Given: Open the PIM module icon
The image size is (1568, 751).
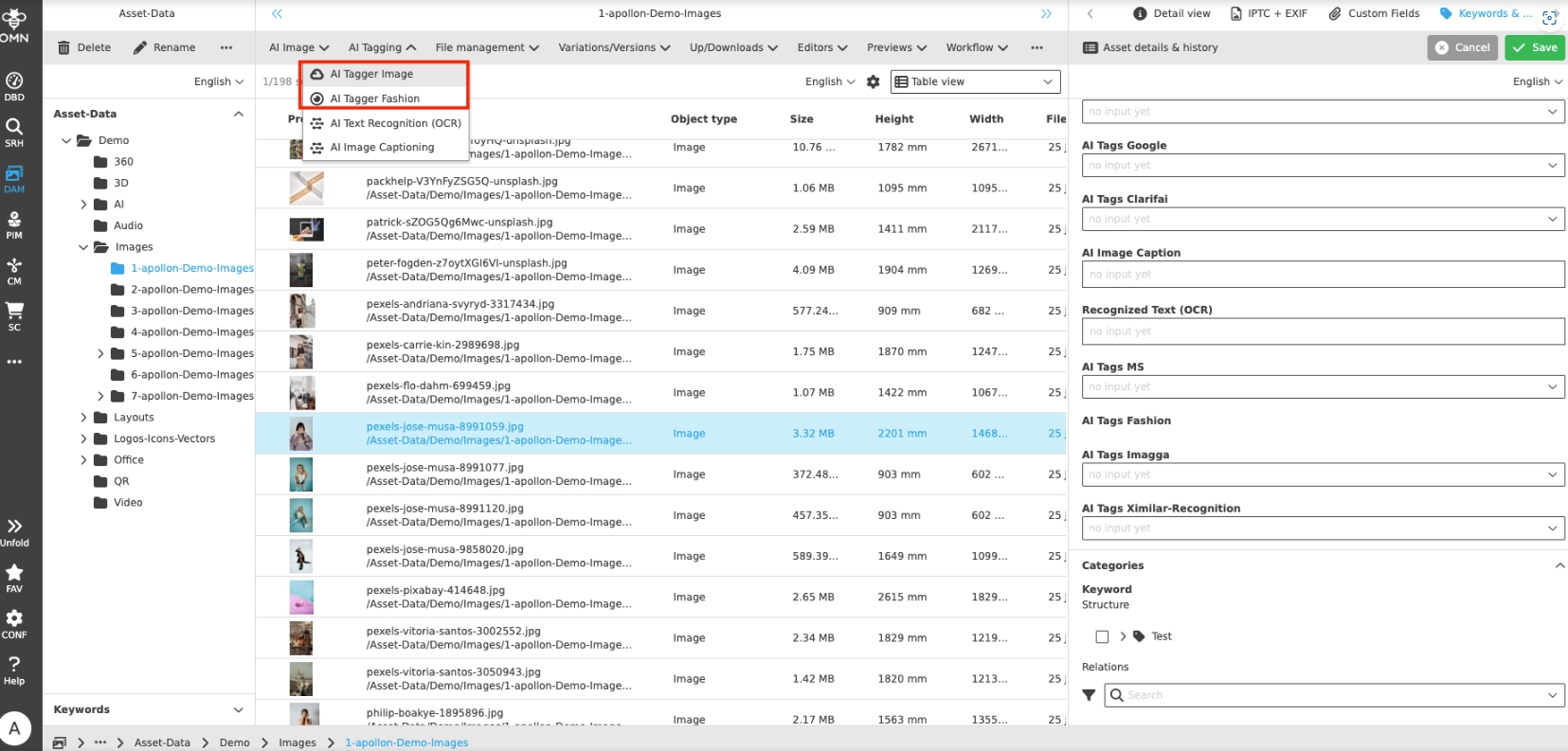Looking at the screenshot, I should point(14,224).
